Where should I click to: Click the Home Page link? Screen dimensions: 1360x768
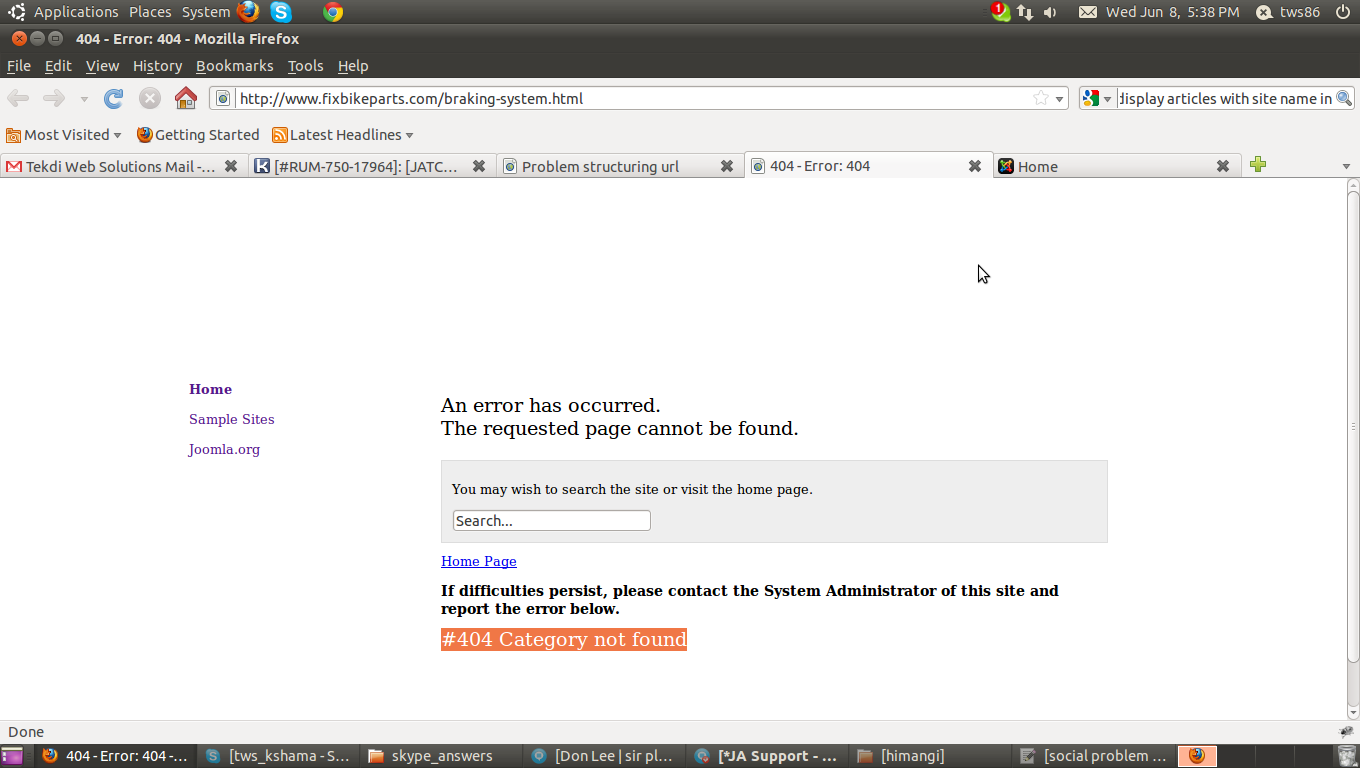[478, 561]
